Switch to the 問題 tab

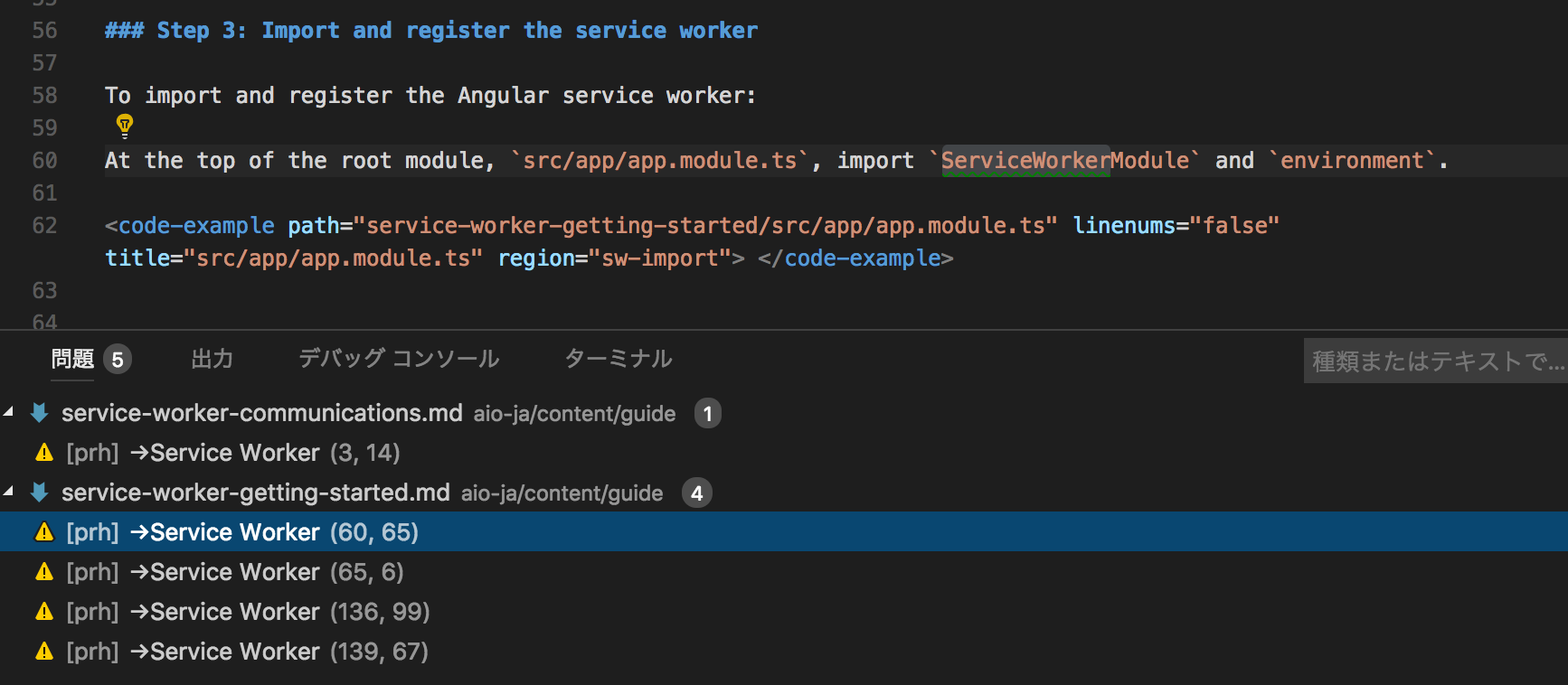pos(72,359)
